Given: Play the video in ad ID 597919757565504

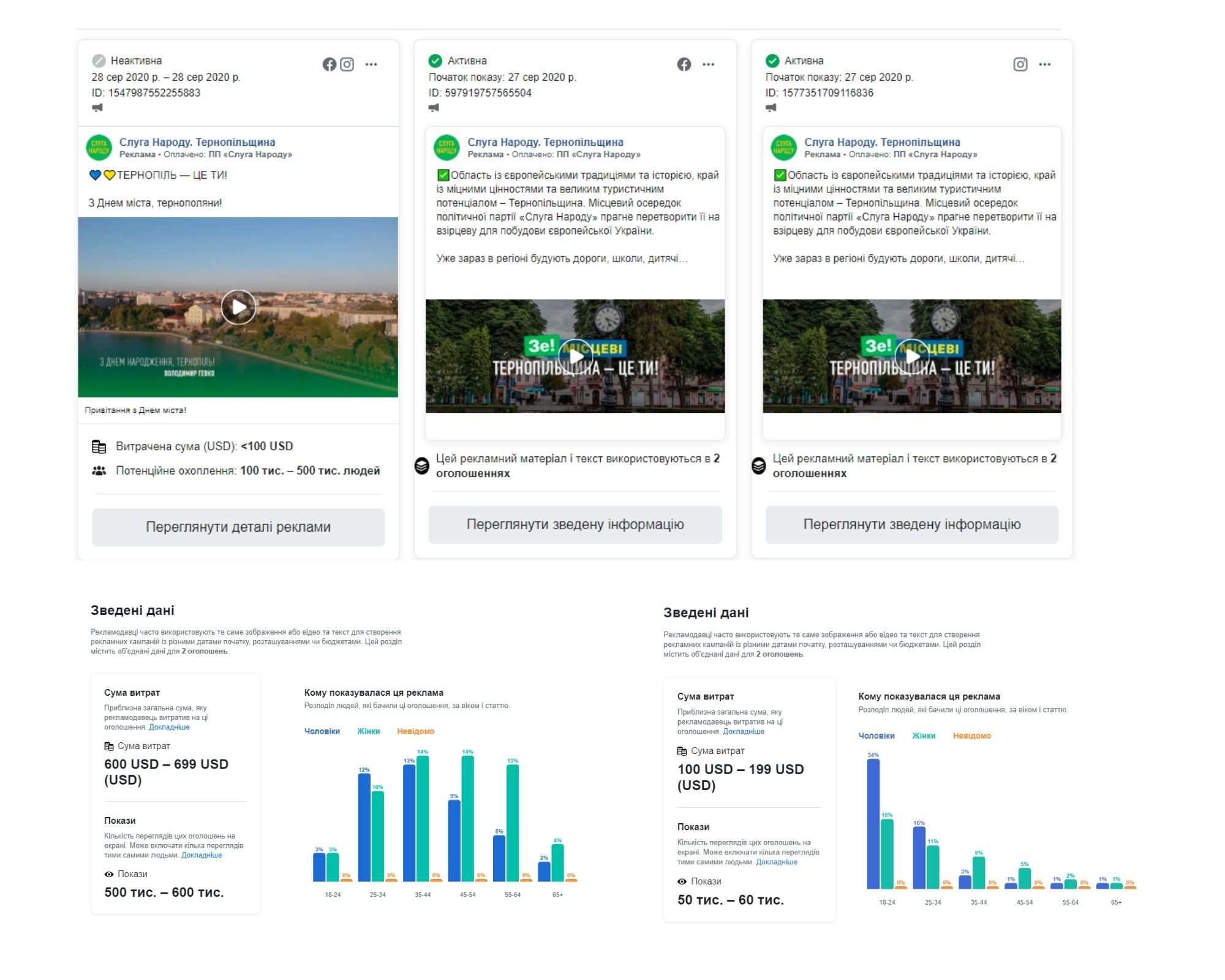Looking at the screenshot, I should tap(576, 356).
